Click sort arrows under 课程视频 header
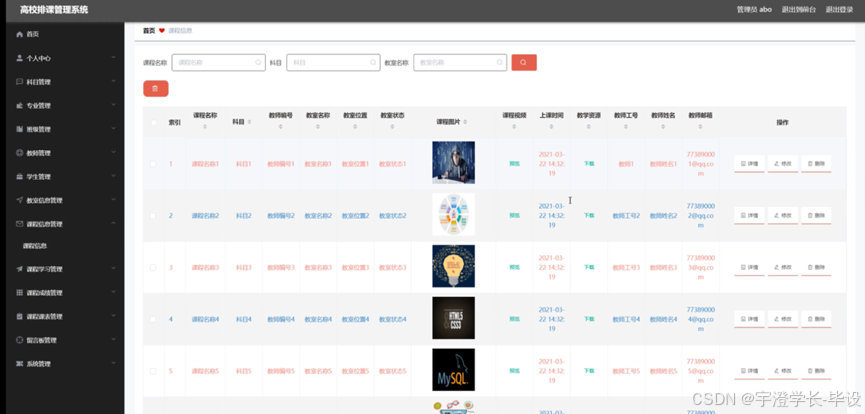Viewport: 865px width, 414px height. [x=514, y=127]
